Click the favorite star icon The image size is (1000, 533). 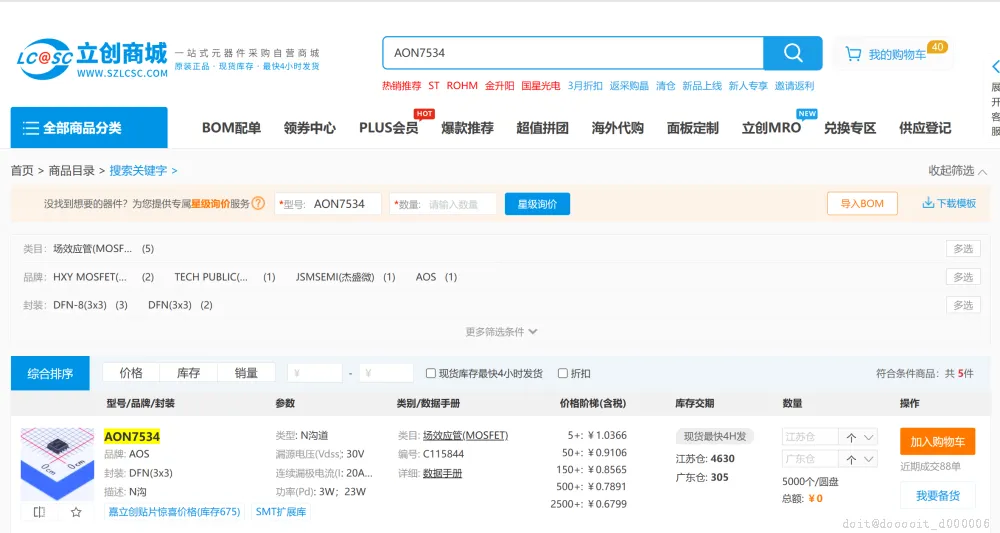[76, 512]
